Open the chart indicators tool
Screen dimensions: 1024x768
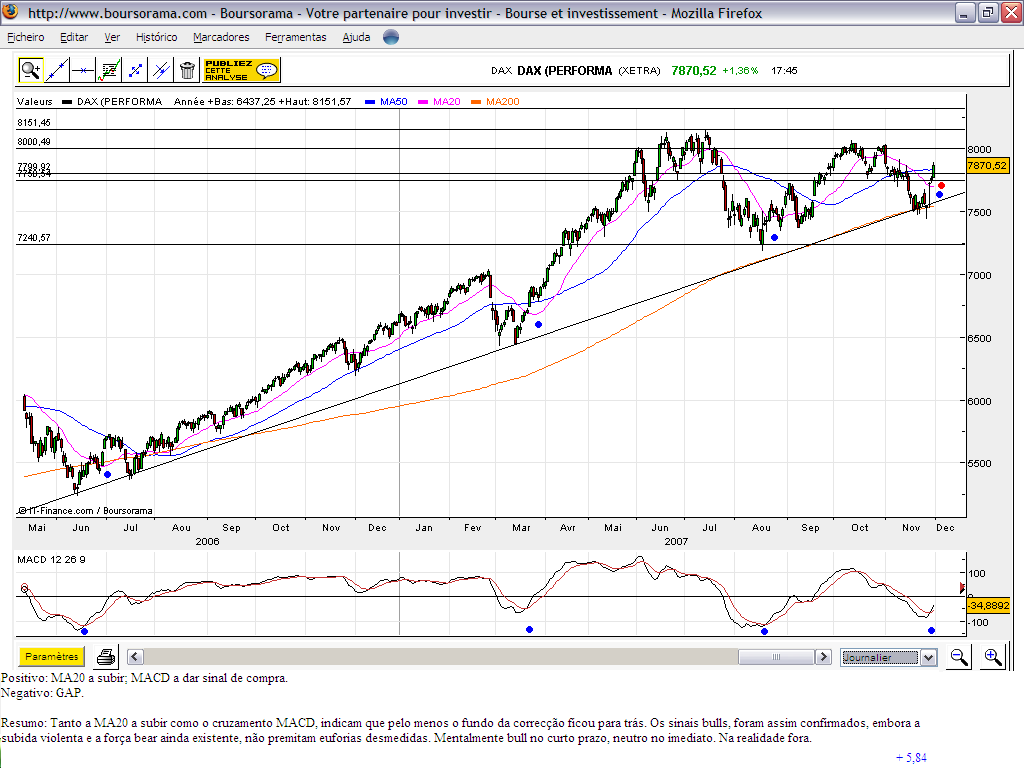pyautogui.click(x=109, y=70)
